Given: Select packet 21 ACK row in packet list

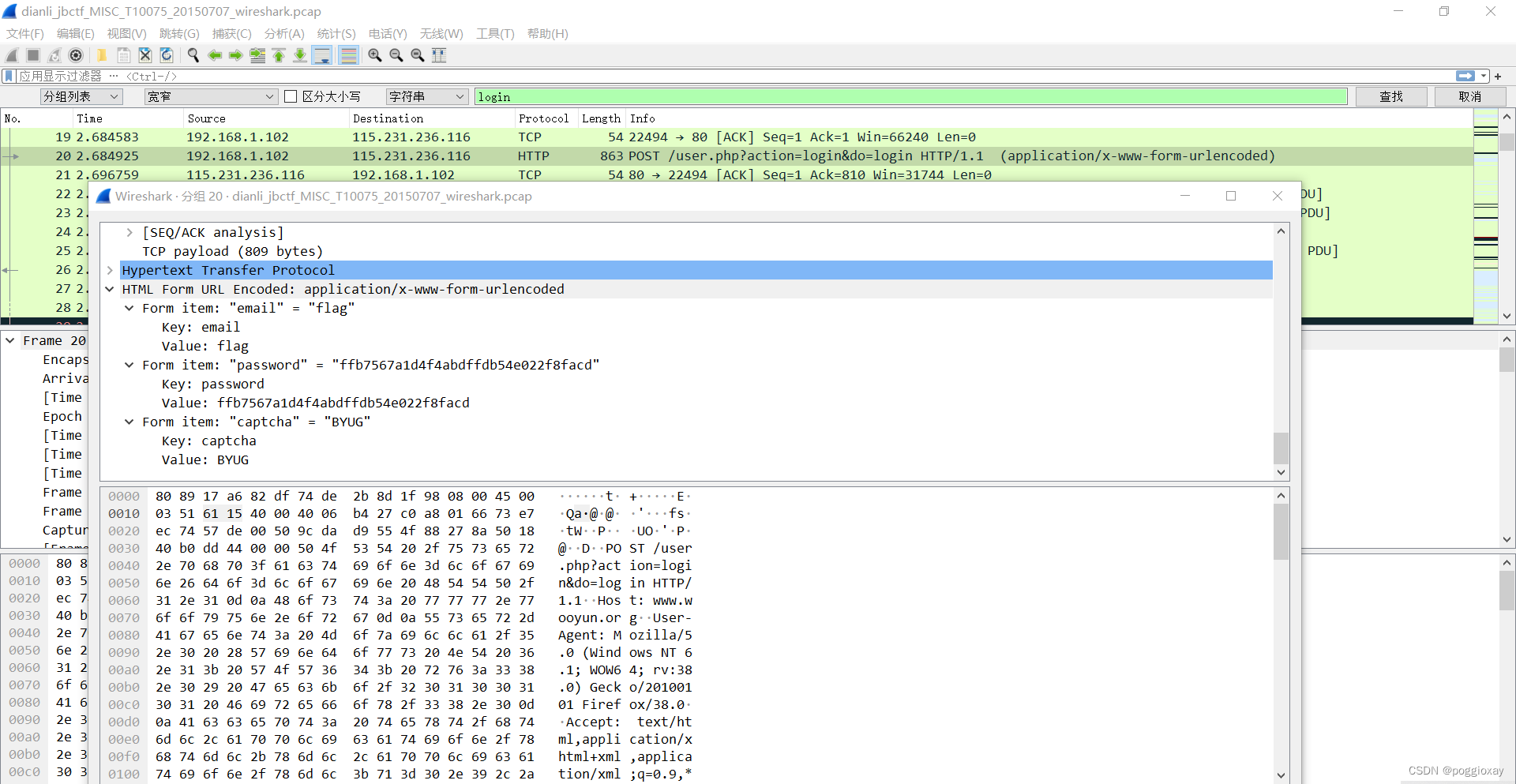Looking at the screenshot, I should click(737, 174).
